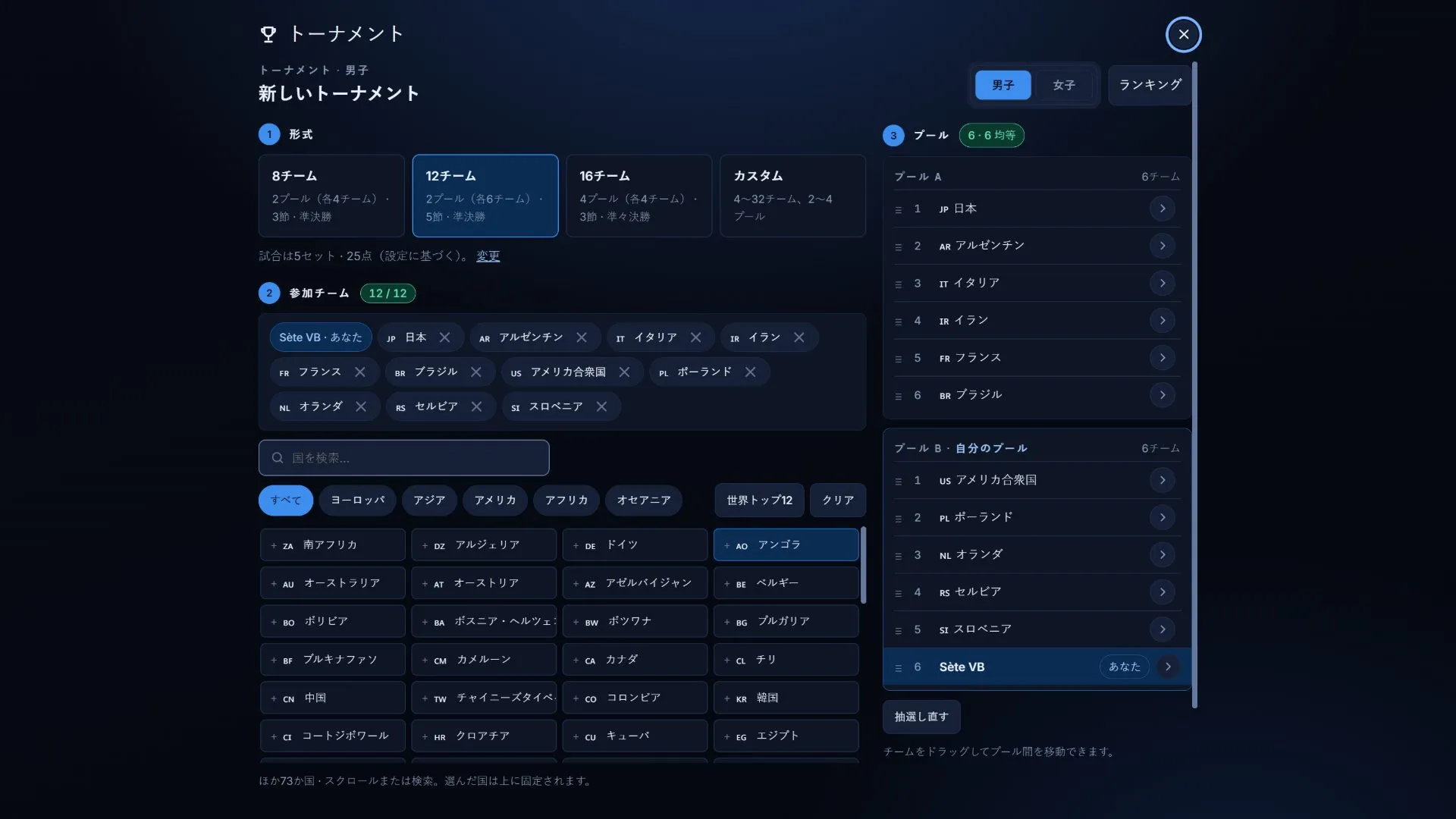Grab the drag handle for 日本 in Pool A
Screen dimensions: 1456x819
pos(899,209)
